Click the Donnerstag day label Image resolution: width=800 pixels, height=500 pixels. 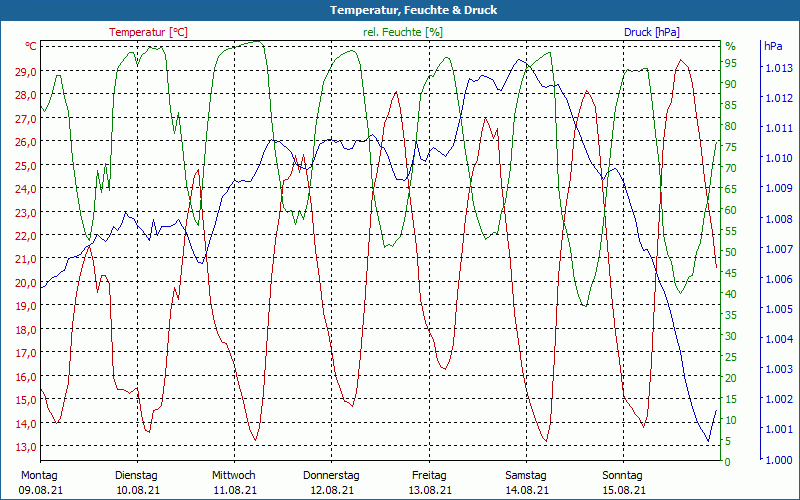coord(331,476)
